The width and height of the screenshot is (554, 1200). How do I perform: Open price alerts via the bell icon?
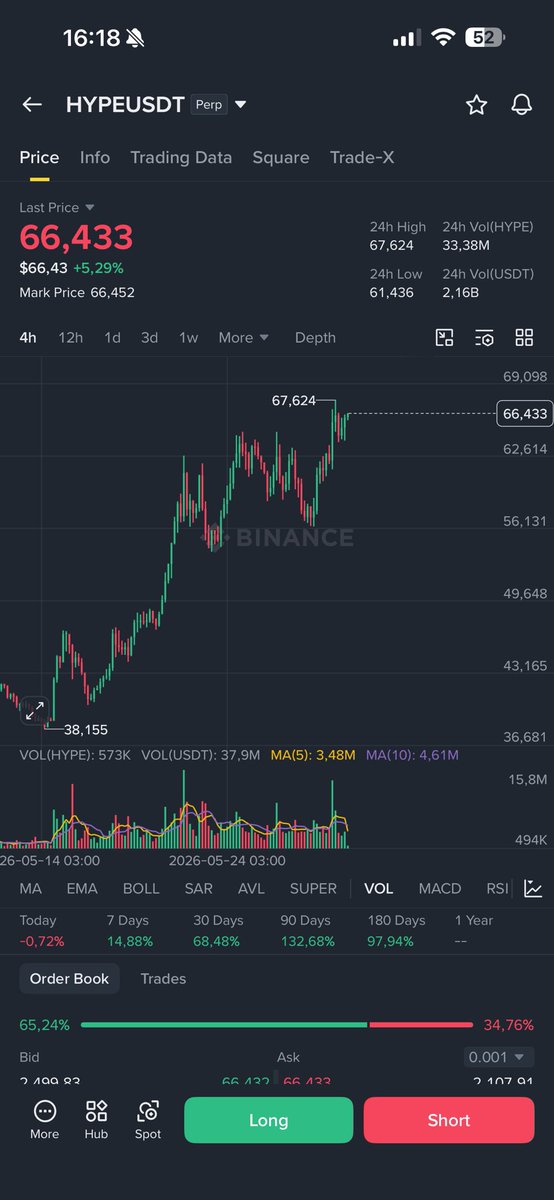pyautogui.click(x=522, y=105)
